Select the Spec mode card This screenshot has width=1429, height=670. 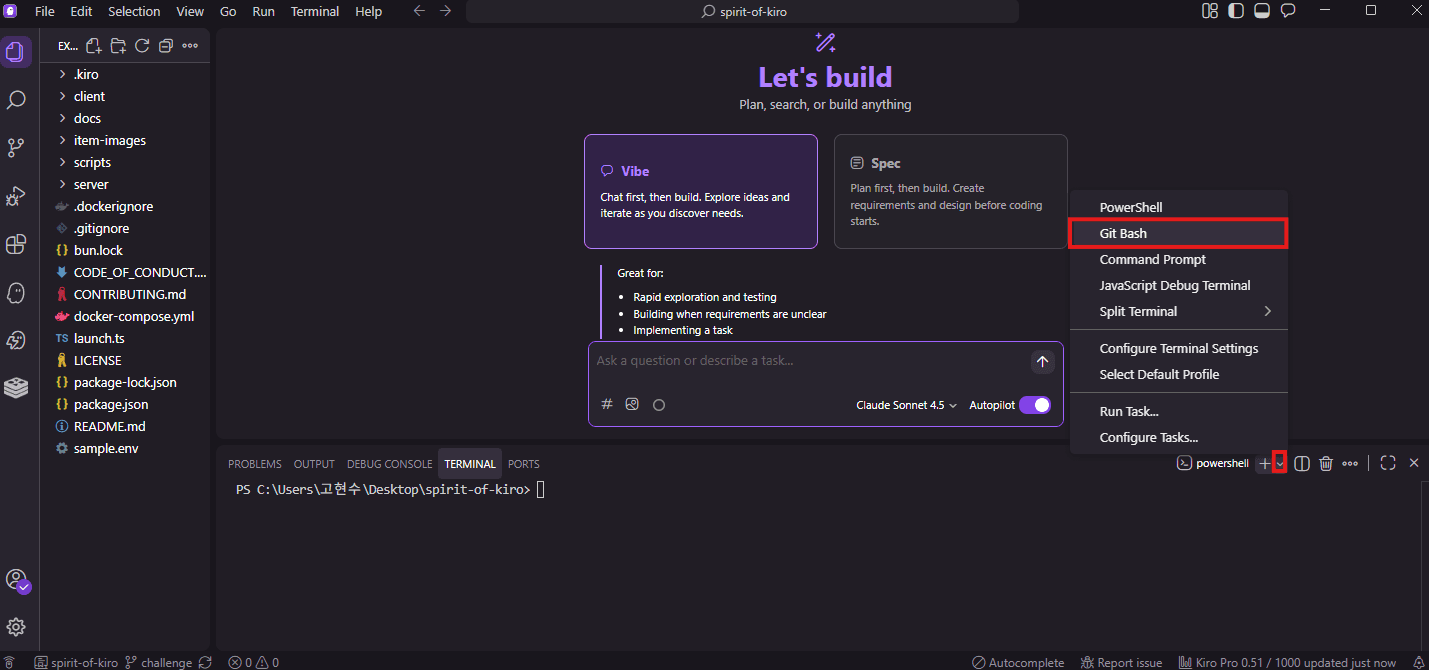click(950, 191)
